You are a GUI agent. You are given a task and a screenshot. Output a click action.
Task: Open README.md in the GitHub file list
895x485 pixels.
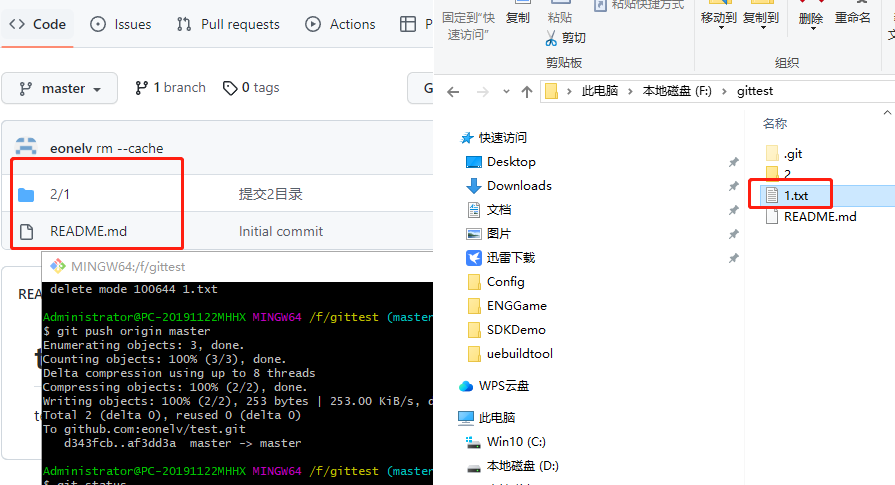coord(88,231)
